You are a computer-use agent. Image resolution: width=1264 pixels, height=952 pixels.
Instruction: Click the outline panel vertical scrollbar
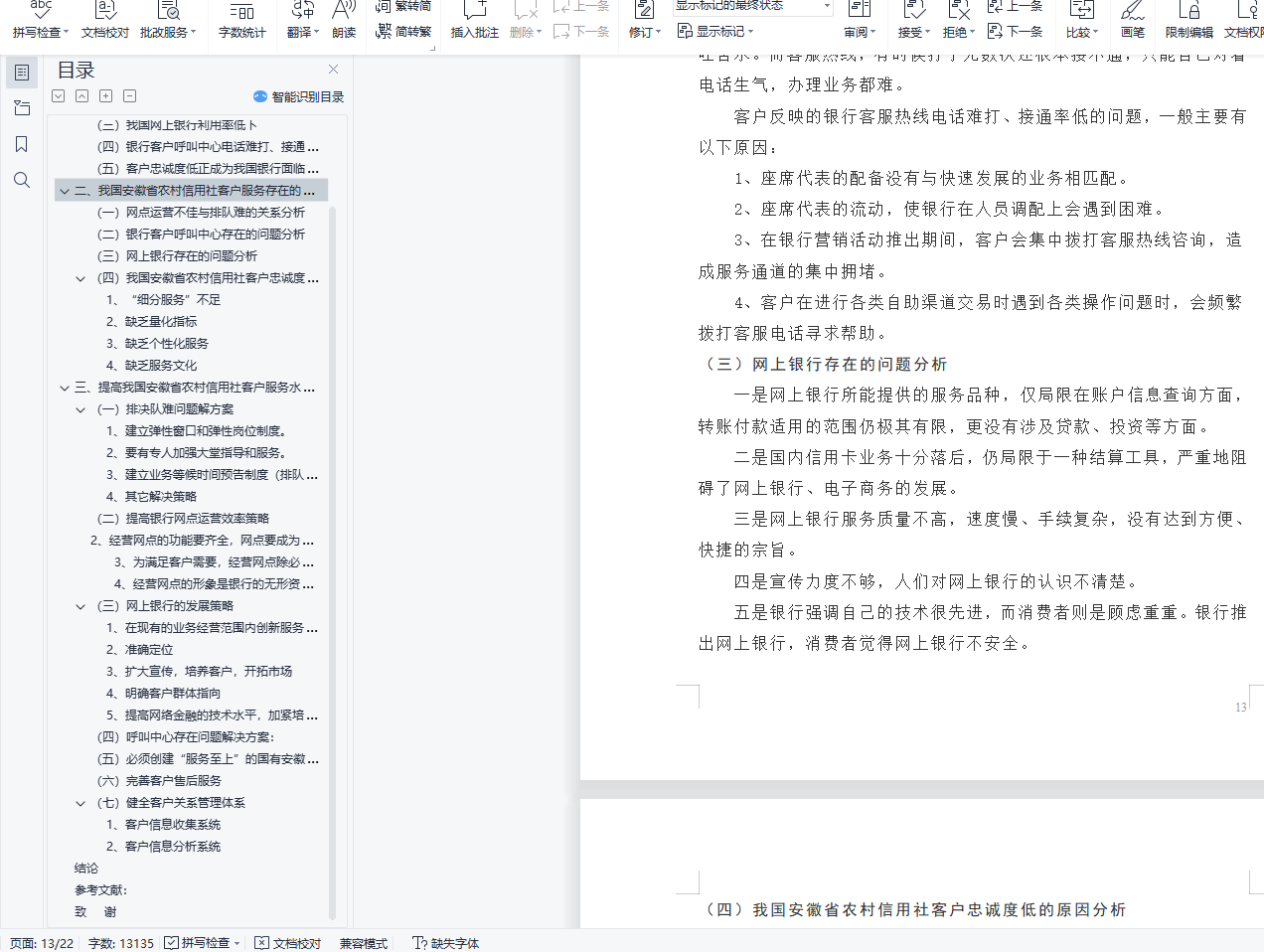[332, 561]
